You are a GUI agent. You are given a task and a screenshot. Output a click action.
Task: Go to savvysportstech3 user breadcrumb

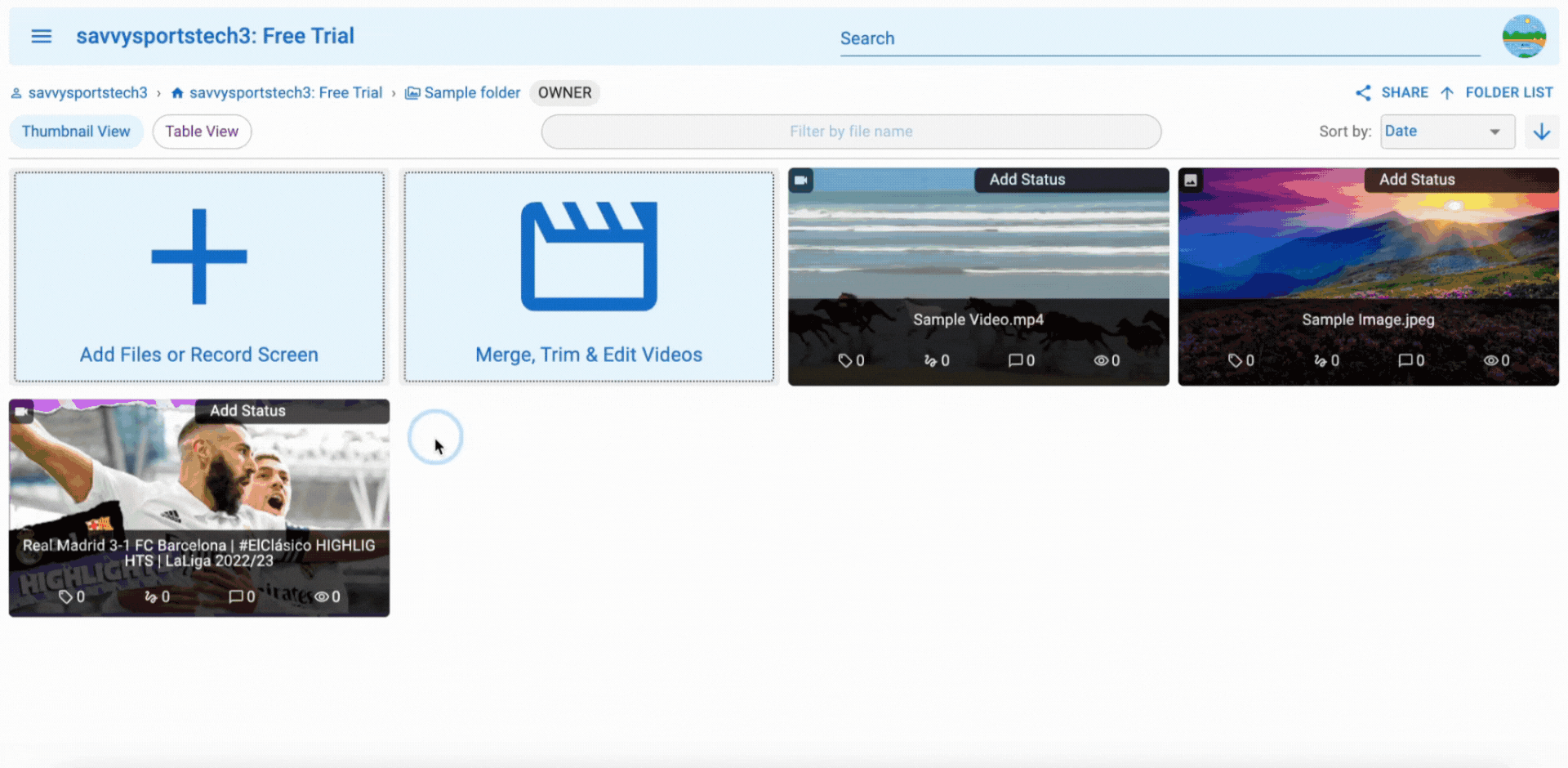click(79, 93)
